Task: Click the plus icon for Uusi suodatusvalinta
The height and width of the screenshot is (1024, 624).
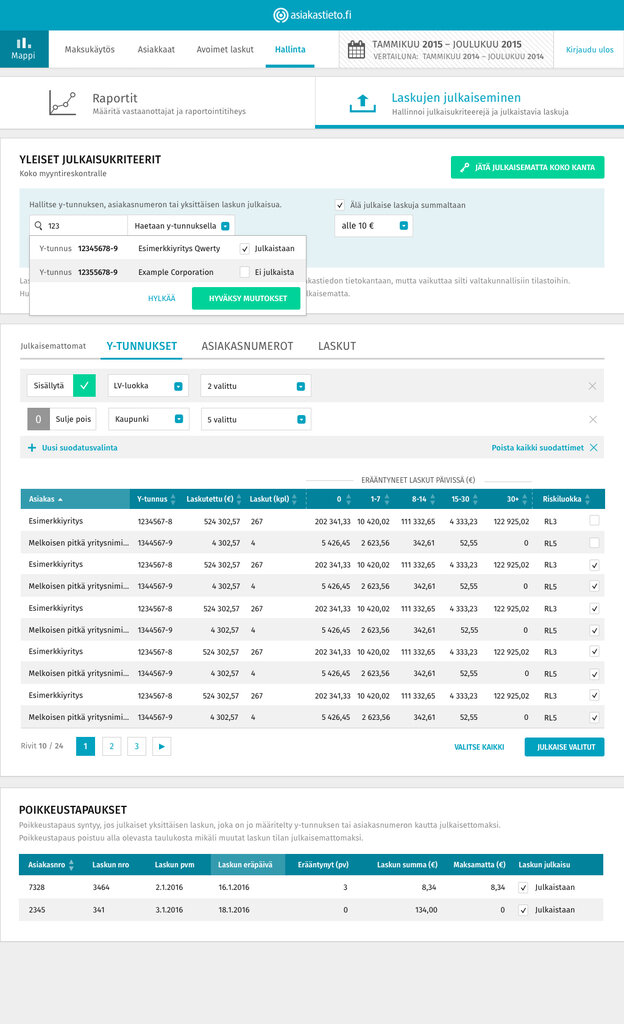Action: (31, 448)
